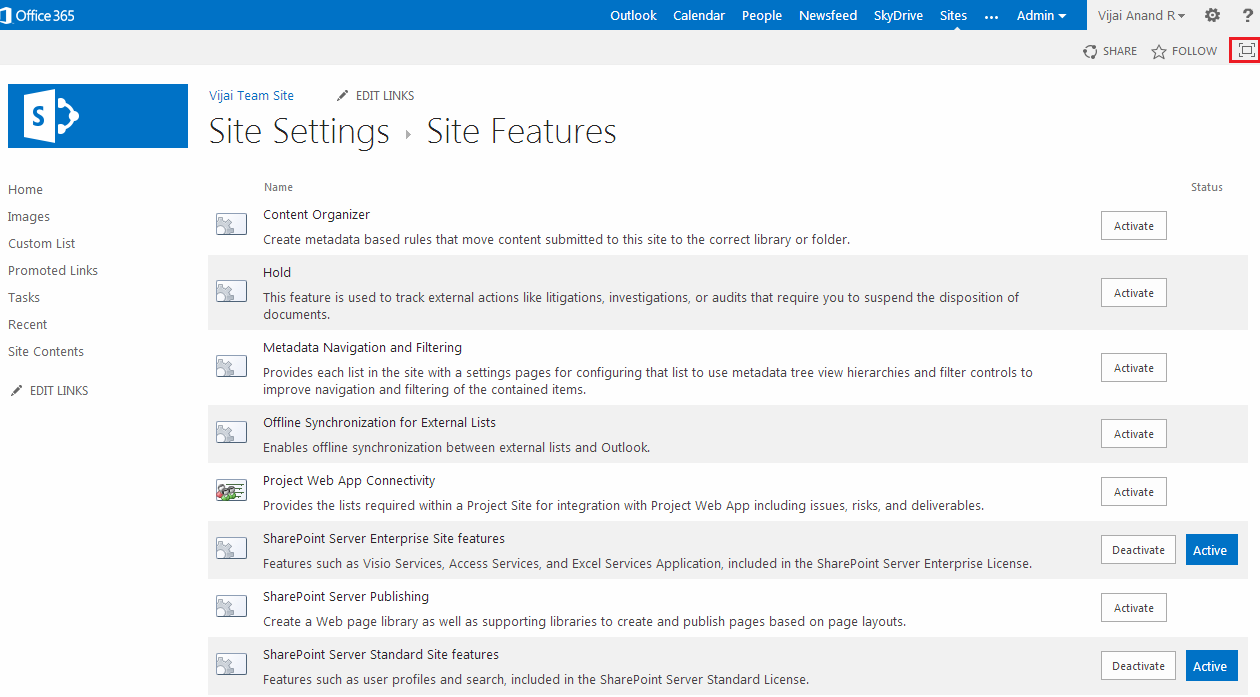Click the Follow star icon
This screenshot has width=1260, height=697.
click(x=1159, y=51)
